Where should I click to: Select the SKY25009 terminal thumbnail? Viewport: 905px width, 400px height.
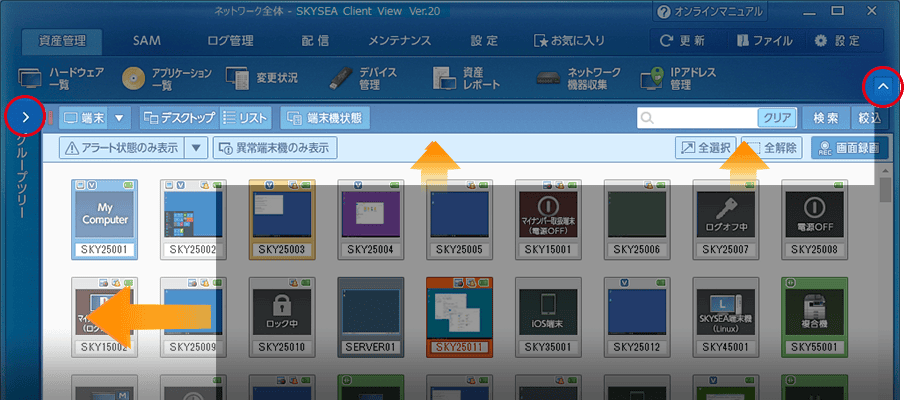click(x=193, y=317)
